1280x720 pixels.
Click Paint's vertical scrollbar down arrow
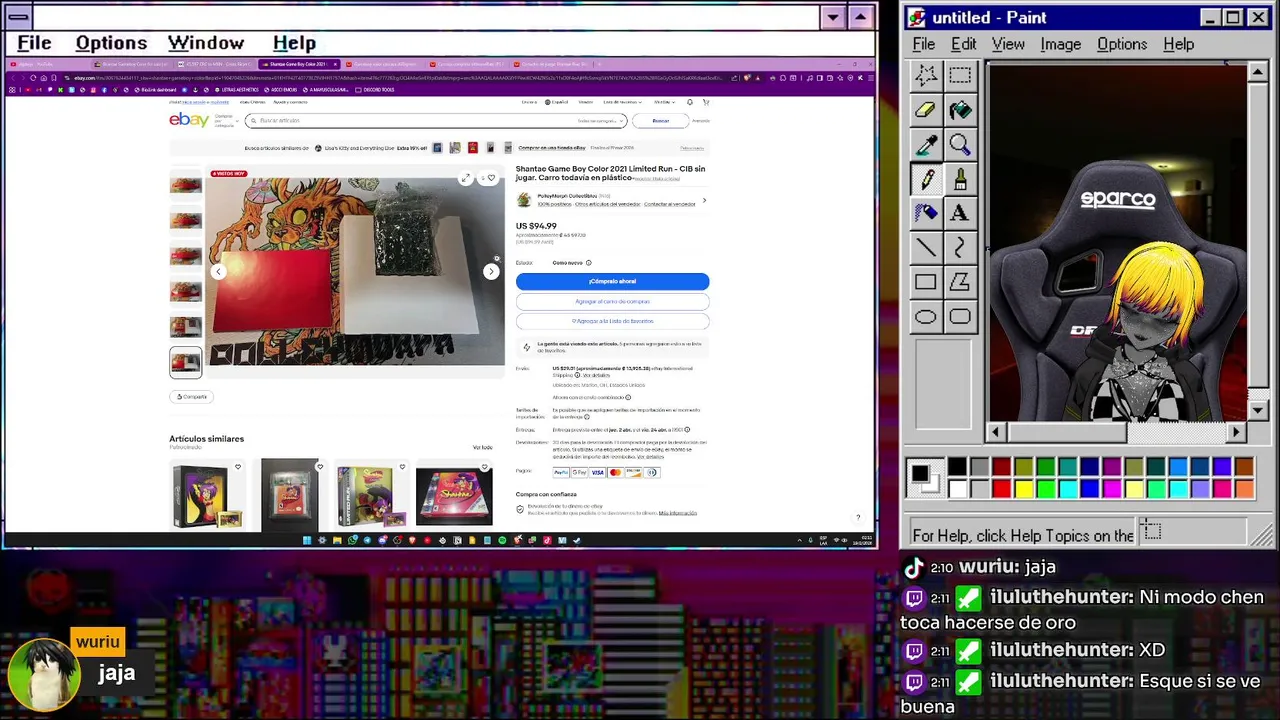coord(1258,410)
